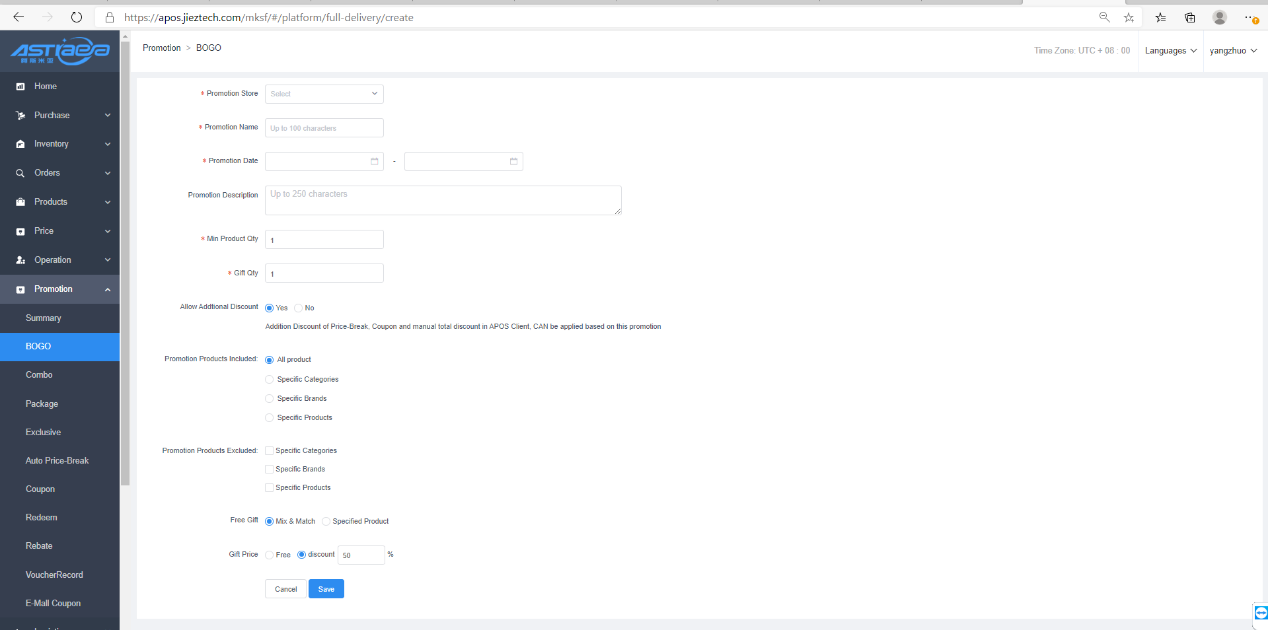Open the Languages dropdown
The width and height of the screenshot is (1268, 630).
(1170, 51)
